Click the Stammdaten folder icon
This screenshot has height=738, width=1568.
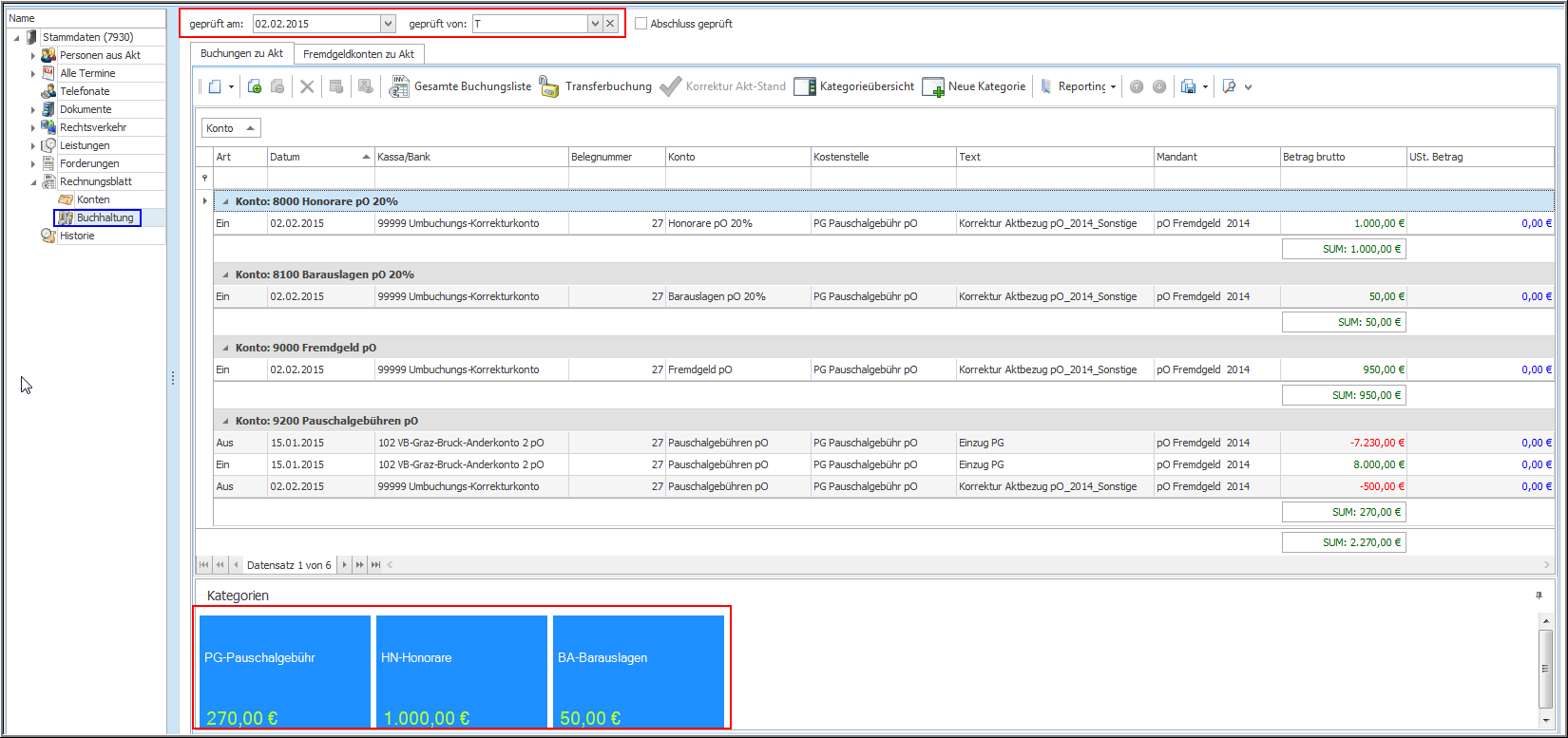32,37
